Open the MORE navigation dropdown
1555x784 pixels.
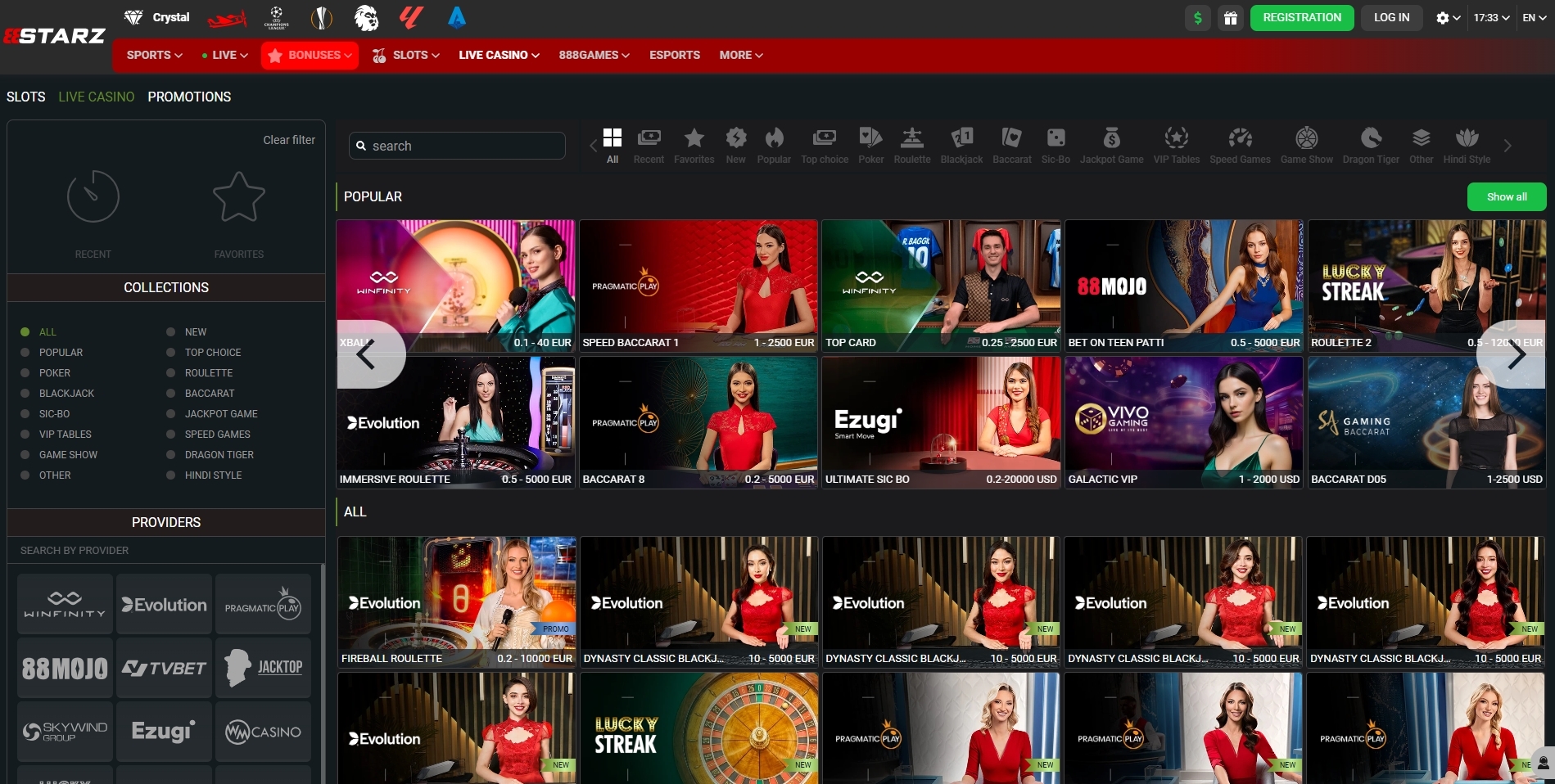739,55
